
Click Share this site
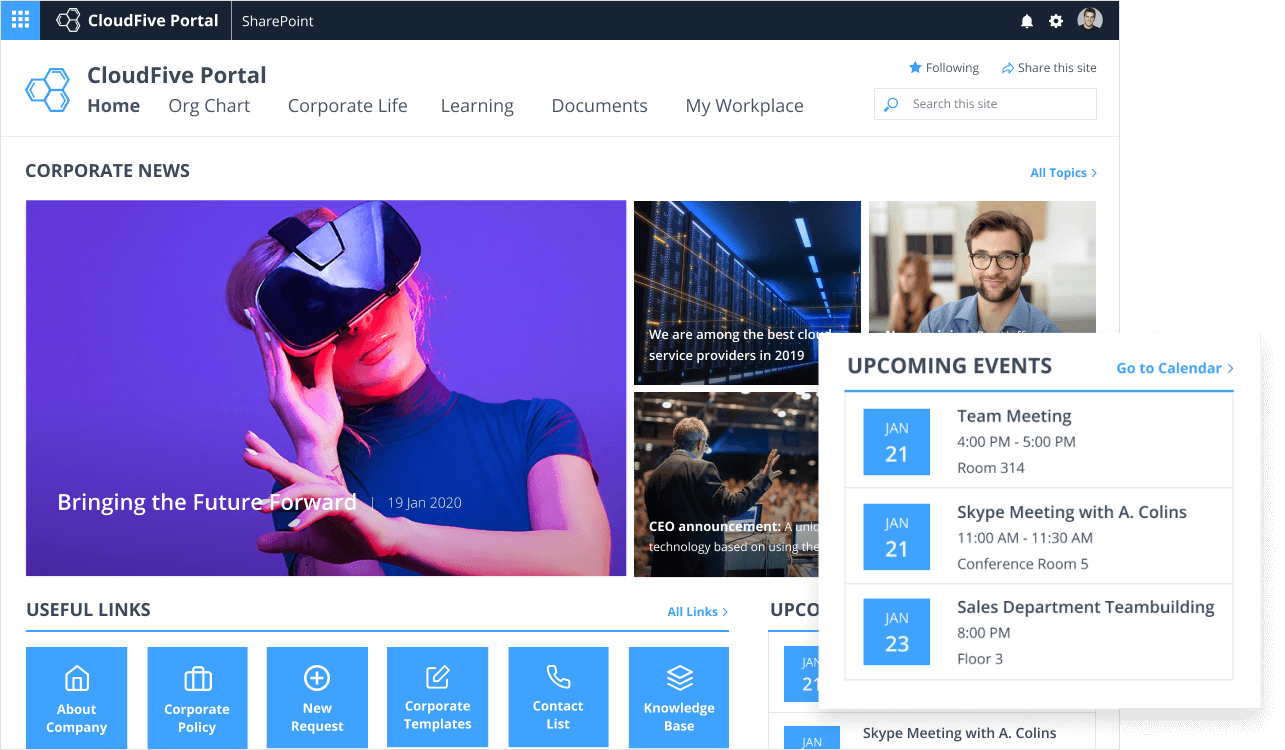(x=1049, y=68)
